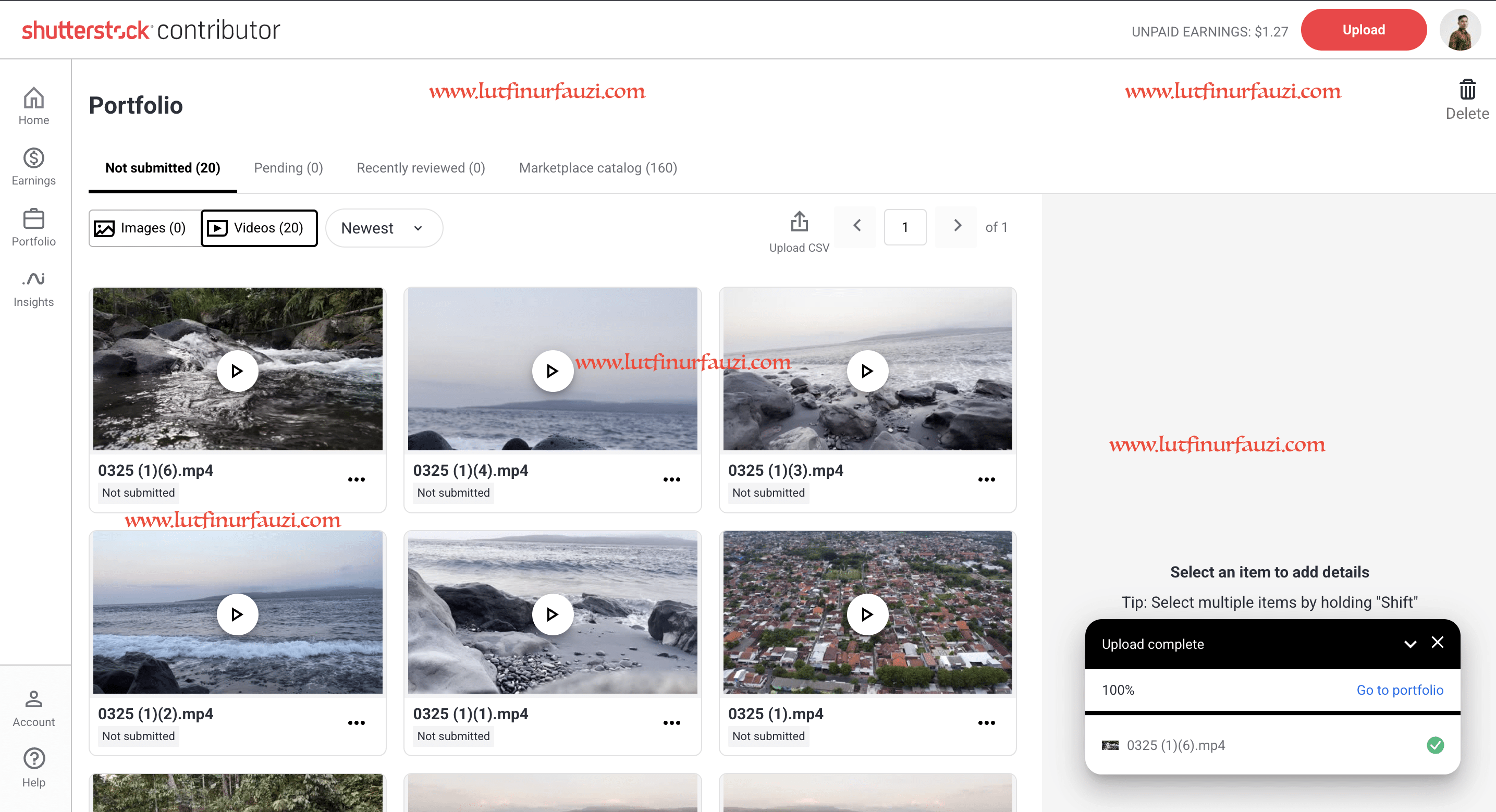Click the page number input field
Viewport: 1496px width, 812px height.
pyautogui.click(x=905, y=227)
